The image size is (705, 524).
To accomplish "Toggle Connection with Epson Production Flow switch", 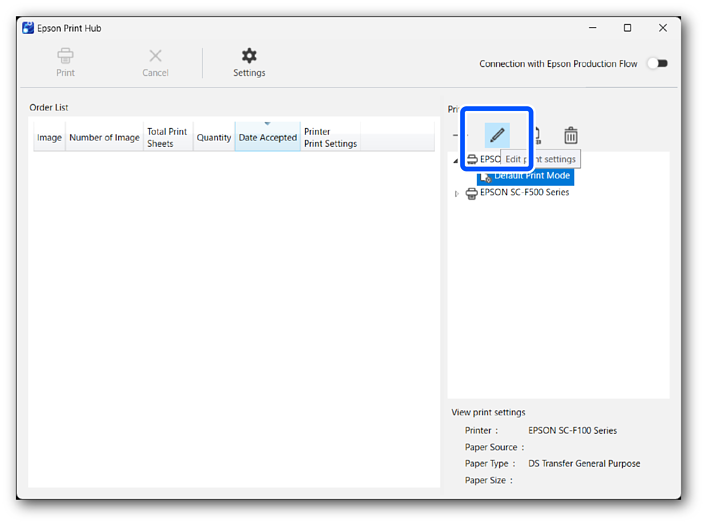I will point(657,64).
